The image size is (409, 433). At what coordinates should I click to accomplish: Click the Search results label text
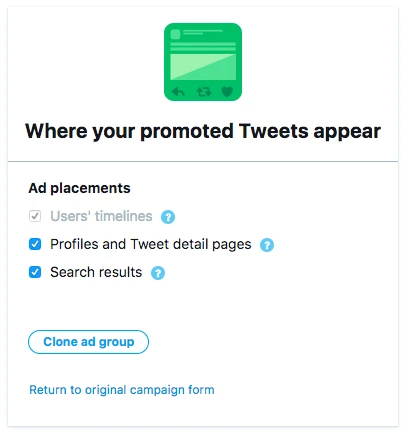tap(96, 272)
